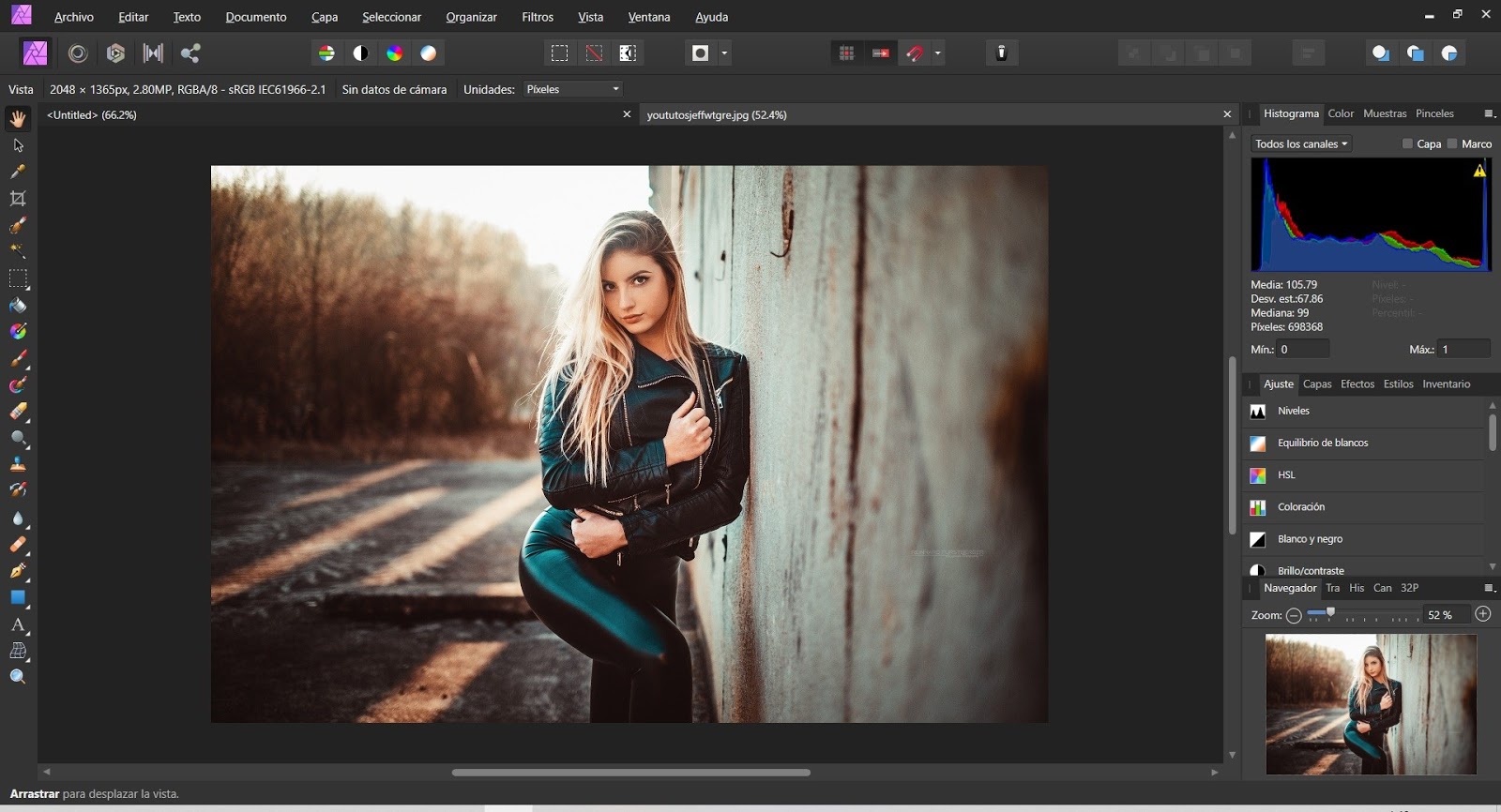Viewport: 1501px width, 812px height.
Task: Pick the Color Picker eyedropper tool
Action: [18, 172]
